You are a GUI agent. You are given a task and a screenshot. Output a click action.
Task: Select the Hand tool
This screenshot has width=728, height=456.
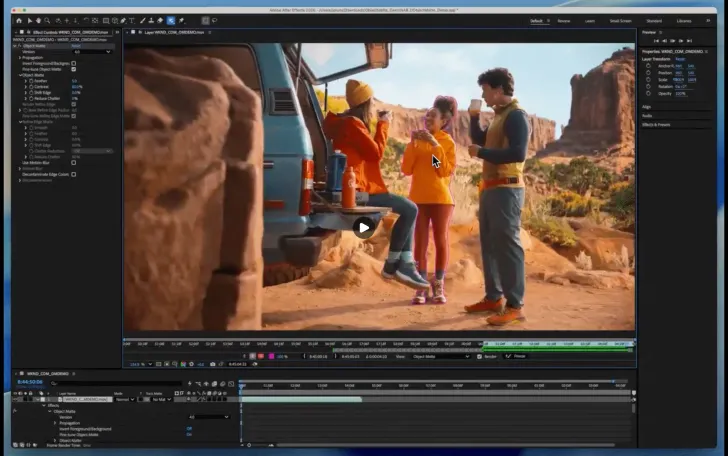point(38,20)
